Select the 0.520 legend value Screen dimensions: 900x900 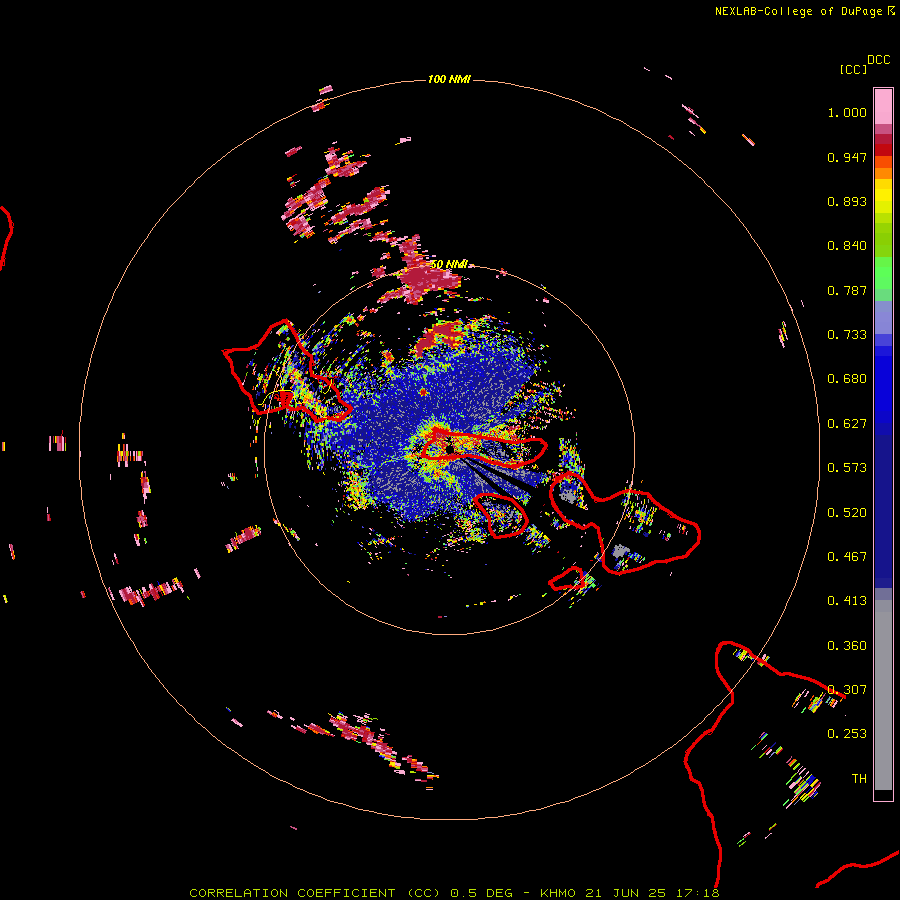coord(847,513)
